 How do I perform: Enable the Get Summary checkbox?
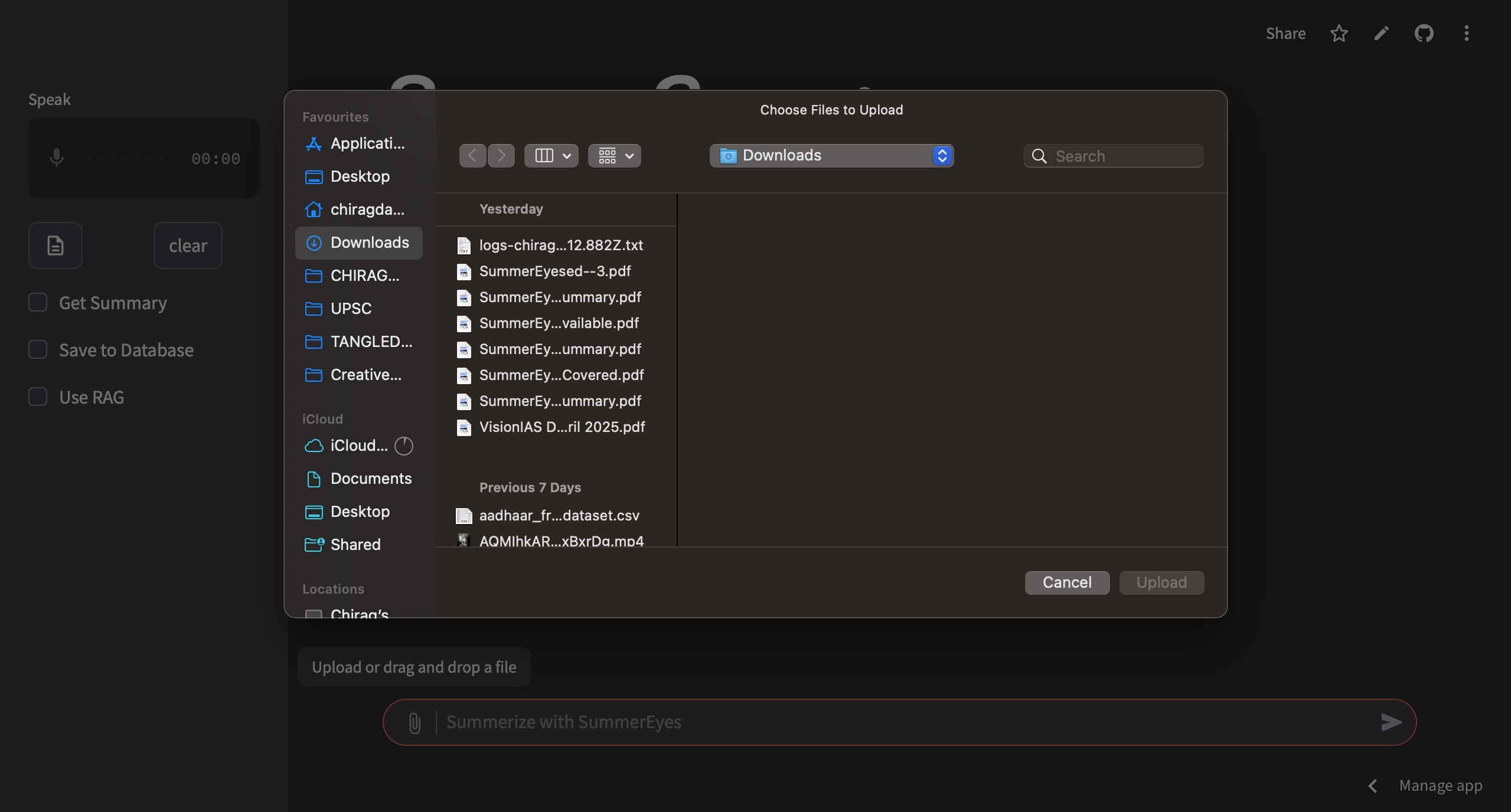[x=38, y=303]
